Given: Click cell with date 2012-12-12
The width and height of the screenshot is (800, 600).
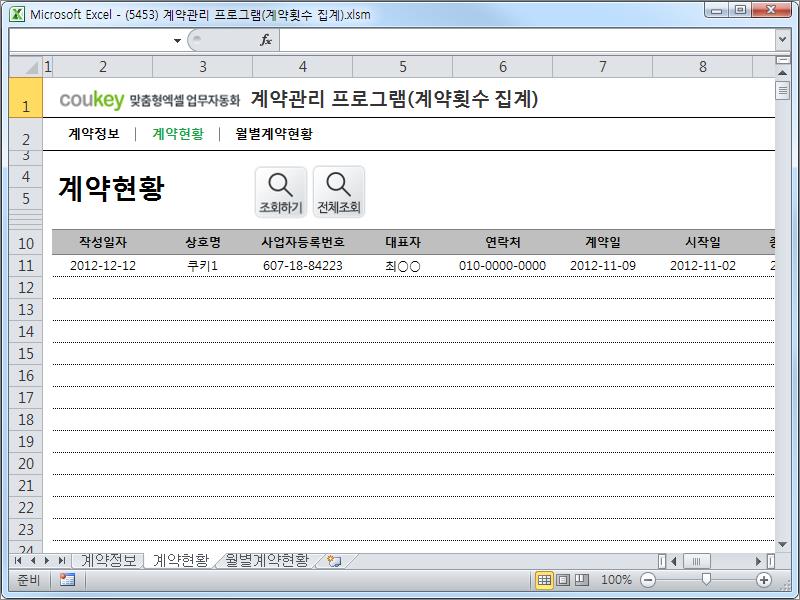Looking at the screenshot, I should click(103, 266).
